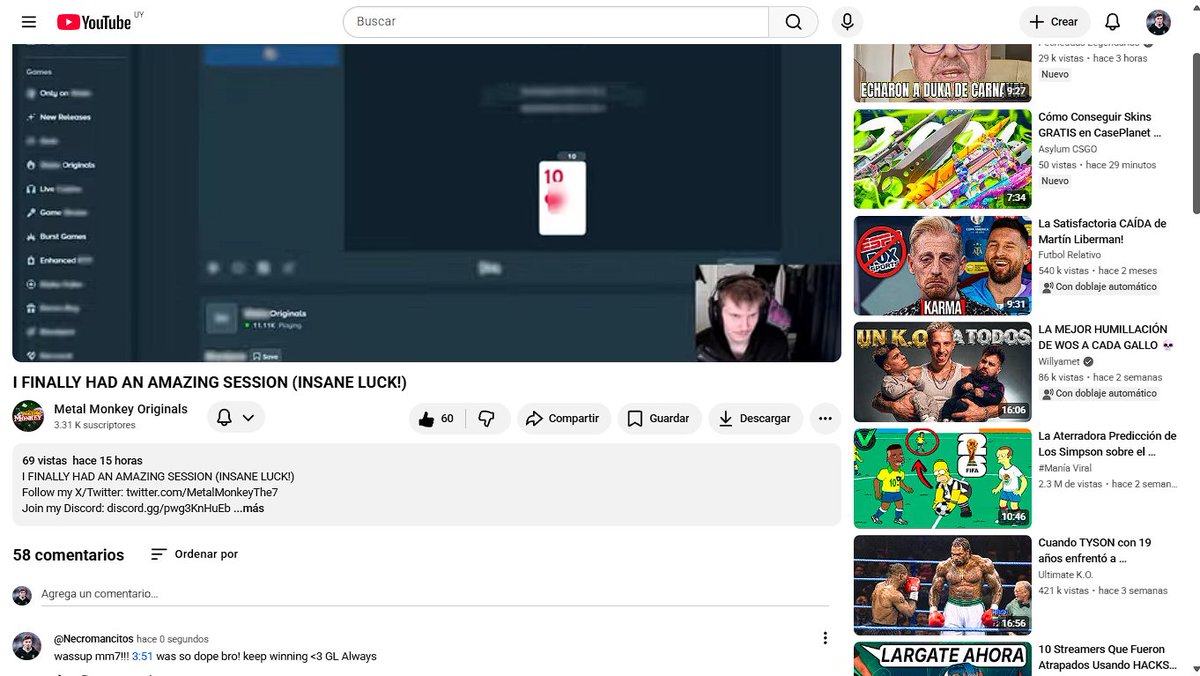Screen dimensions: 1200x676
Task: Open subscription notification bell dropdown
Action: [x=236, y=417]
